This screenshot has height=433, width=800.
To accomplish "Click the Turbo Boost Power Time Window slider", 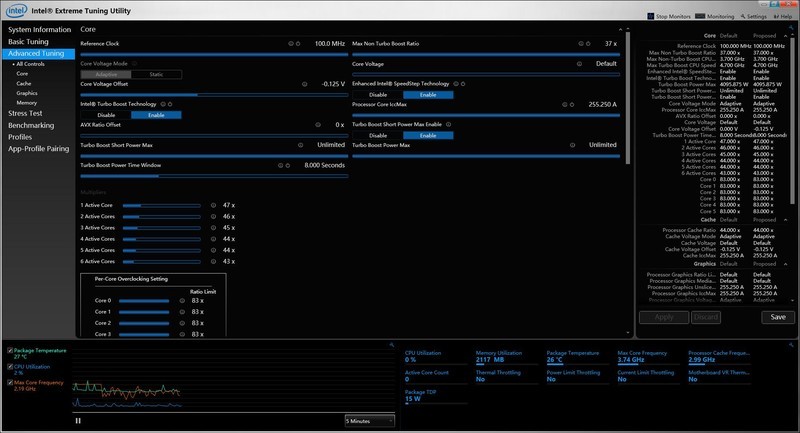I will pos(214,176).
